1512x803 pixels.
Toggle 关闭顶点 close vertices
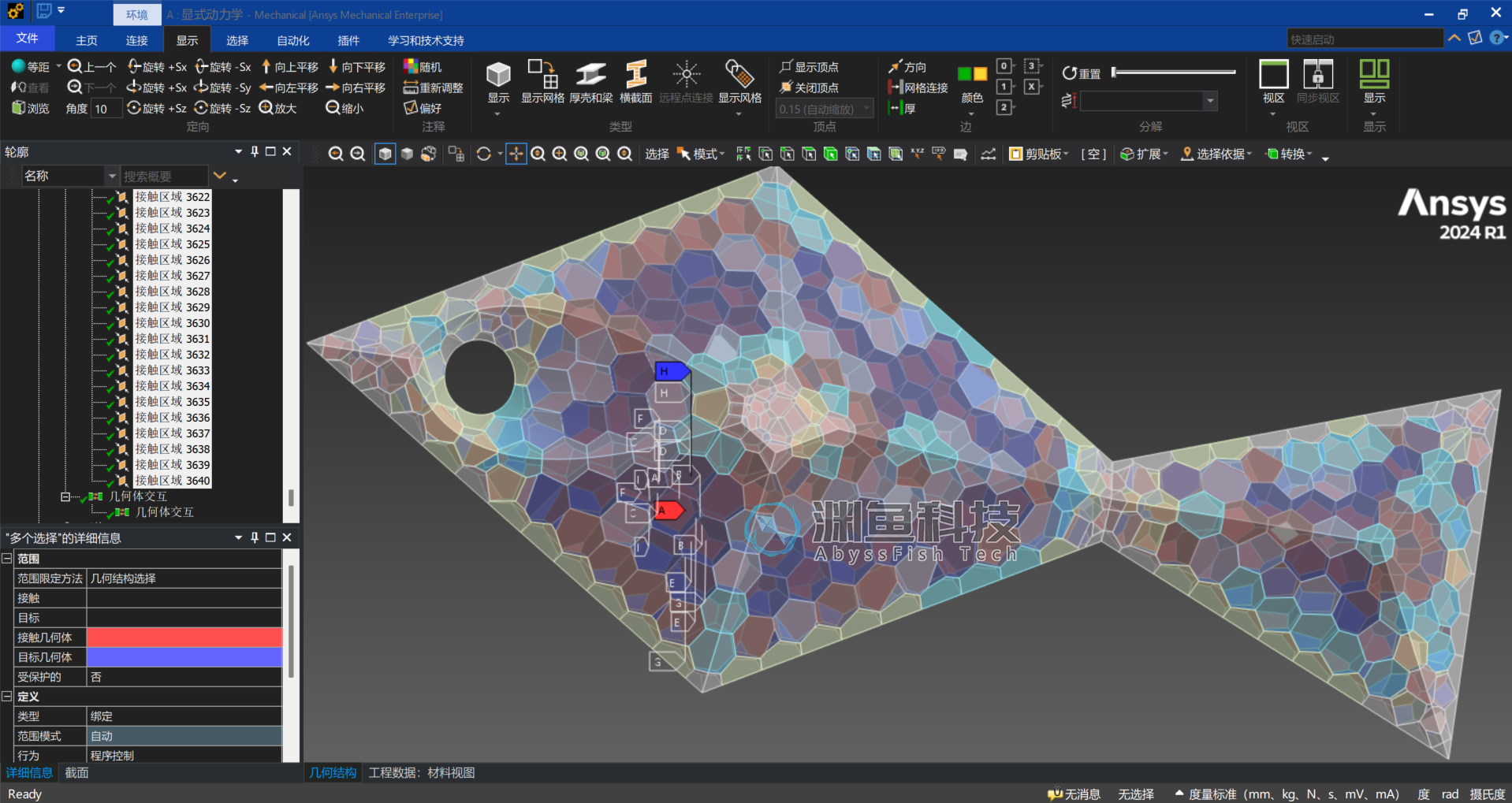coord(809,87)
